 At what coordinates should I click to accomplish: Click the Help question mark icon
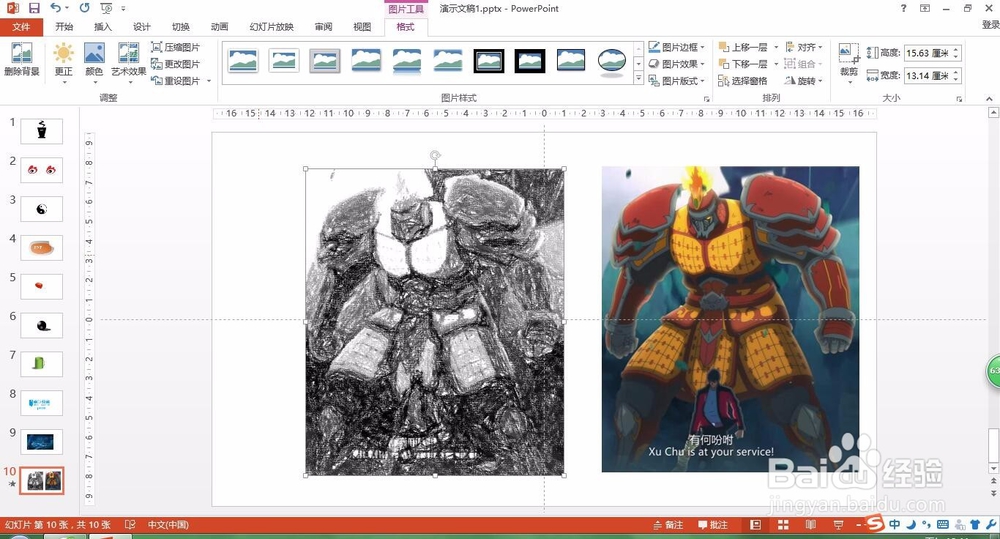(903, 8)
